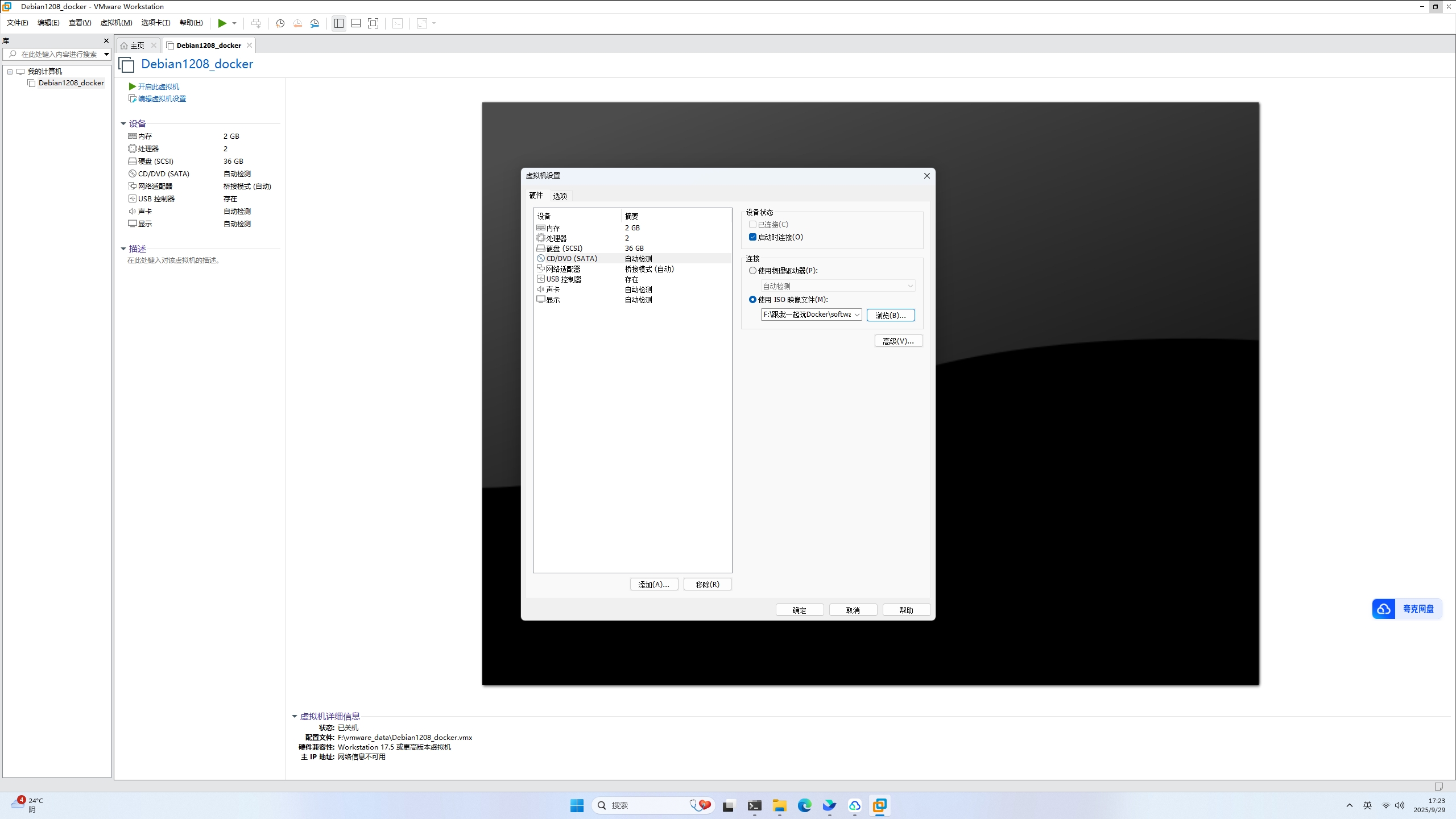Select use physical drive radio button
This screenshot has width=1456, height=819.
(752, 271)
